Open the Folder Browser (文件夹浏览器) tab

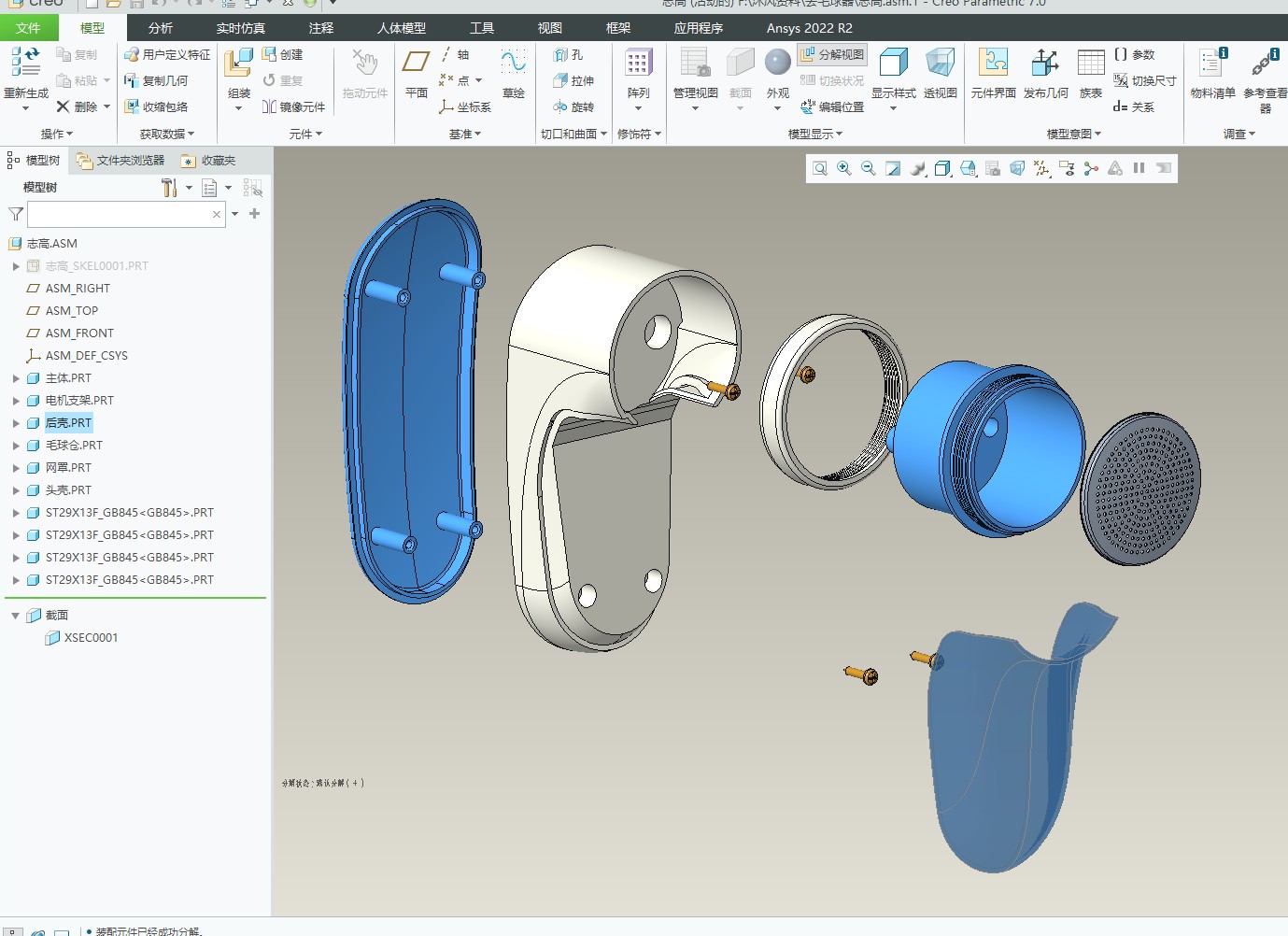[121, 161]
